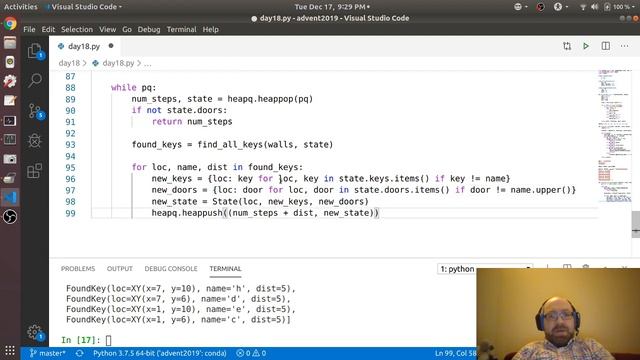Open the Activities overview
This screenshot has height=360, width=640.
20,7
